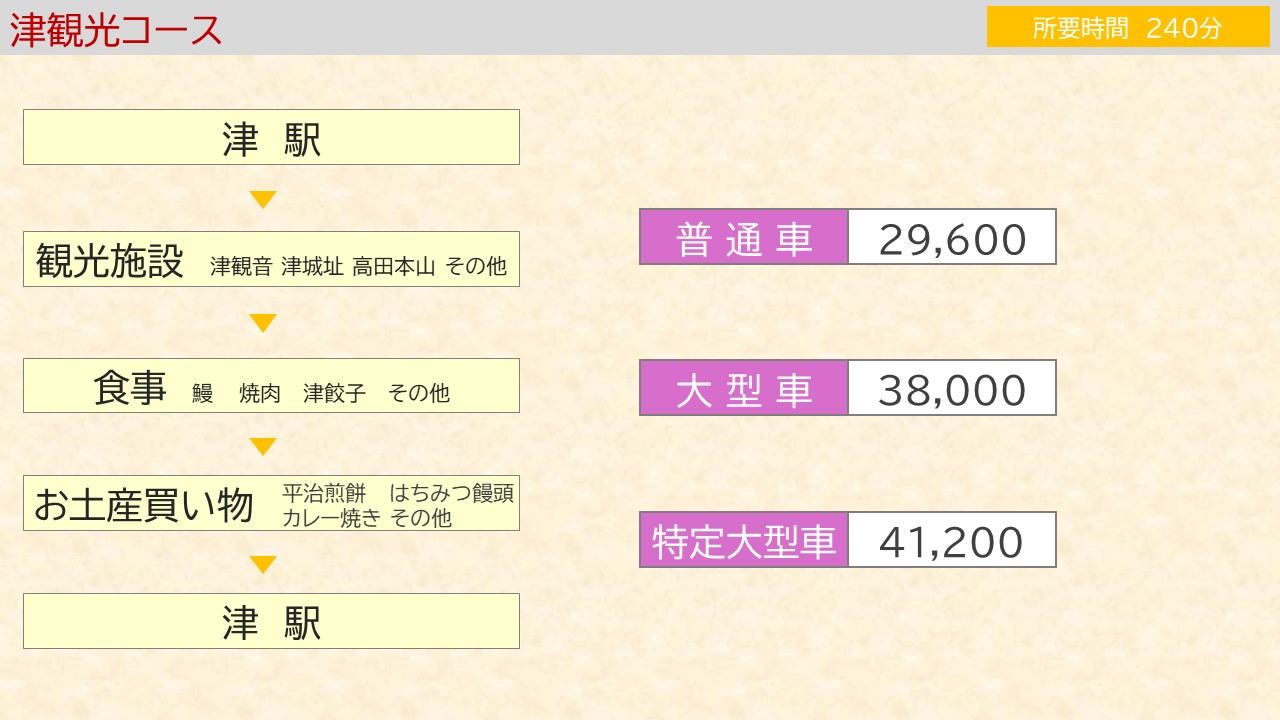
Task: Click the arrow below 食事 box
Action: 263,447
